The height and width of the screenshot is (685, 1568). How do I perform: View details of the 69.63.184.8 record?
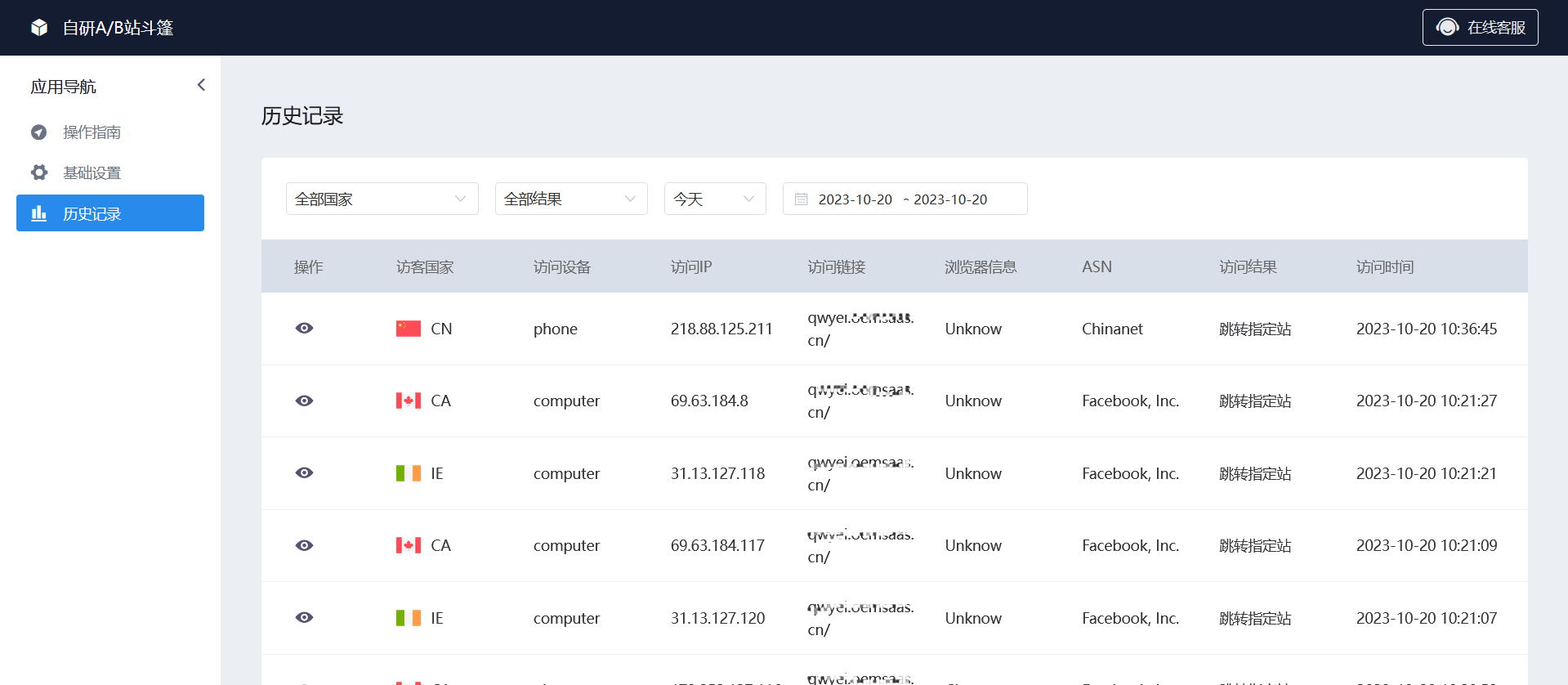point(304,401)
